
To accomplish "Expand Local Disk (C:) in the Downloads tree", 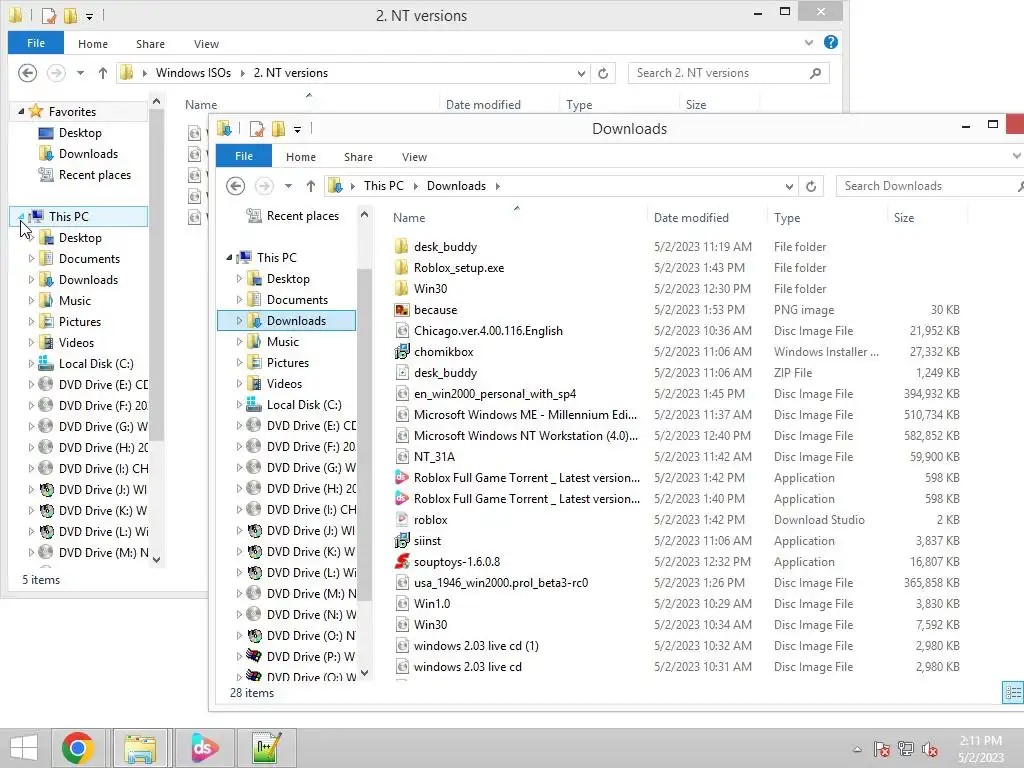I will pos(239,405).
